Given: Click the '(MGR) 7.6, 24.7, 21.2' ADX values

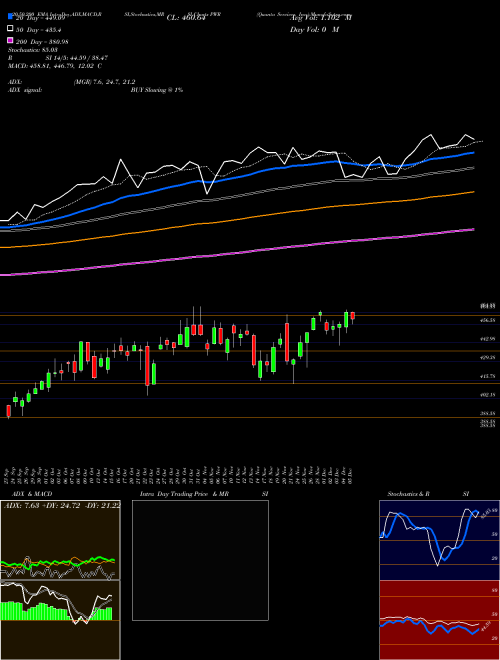Looking at the screenshot, I should [104, 82].
